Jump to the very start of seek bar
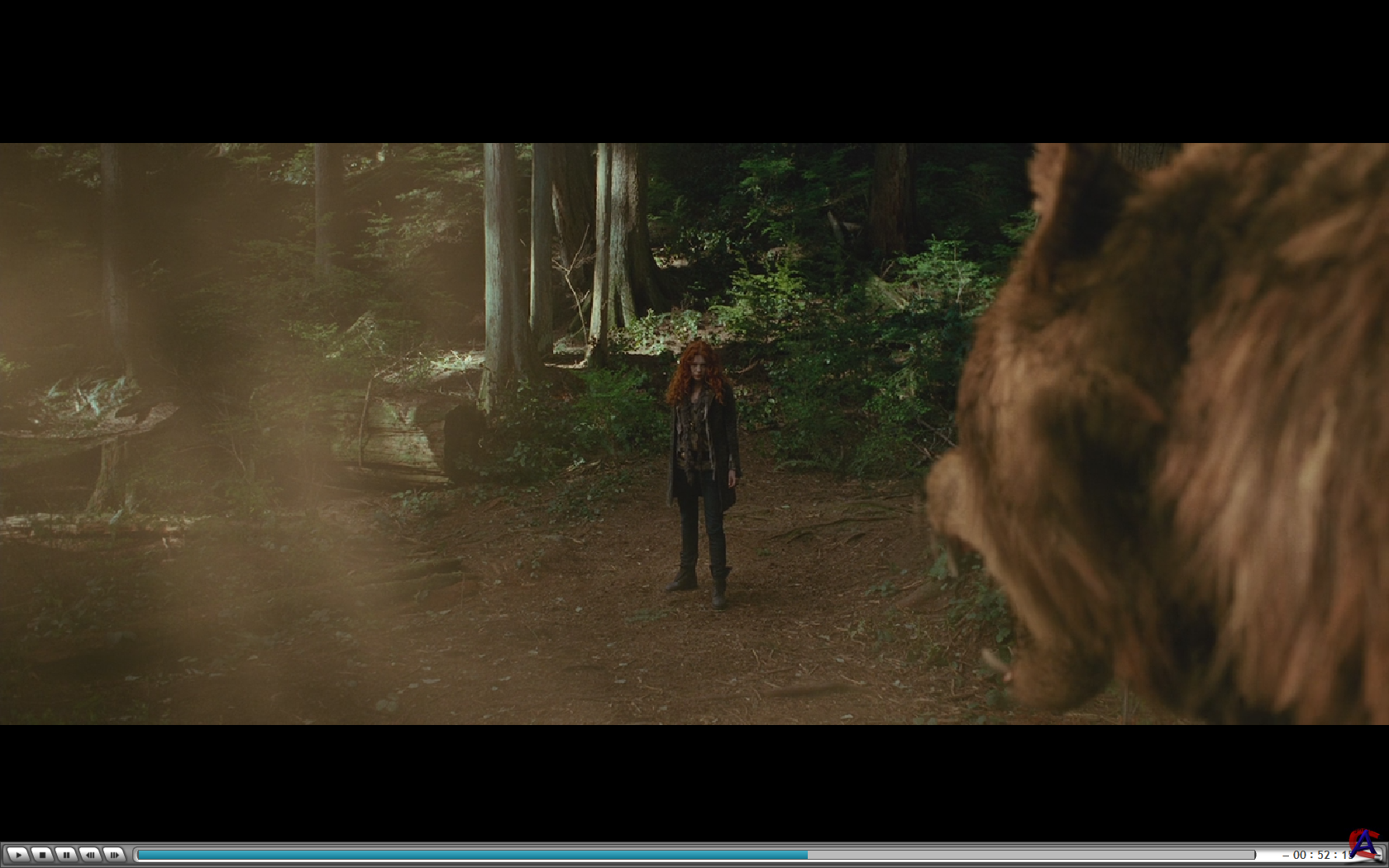The height and width of the screenshot is (868, 1389). click(139, 855)
